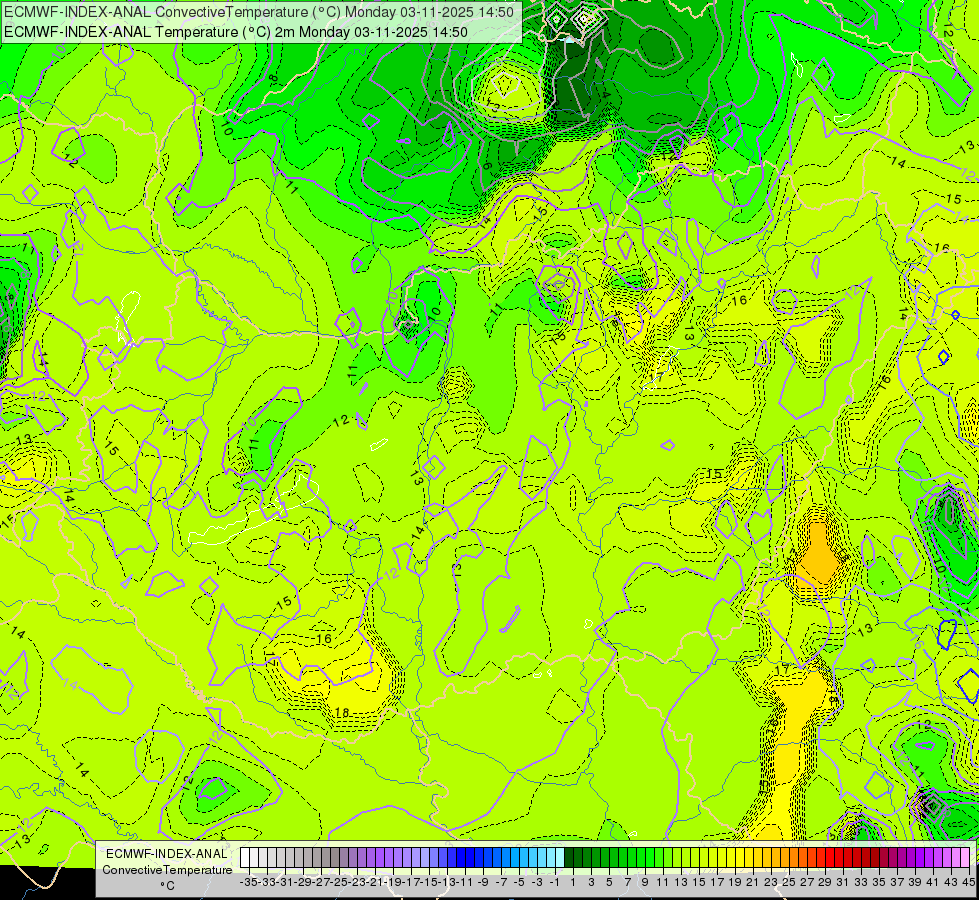Viewport: 979px width, 900px height.
Task: Select the pink swatch above 45
Action: click(965, 857)
